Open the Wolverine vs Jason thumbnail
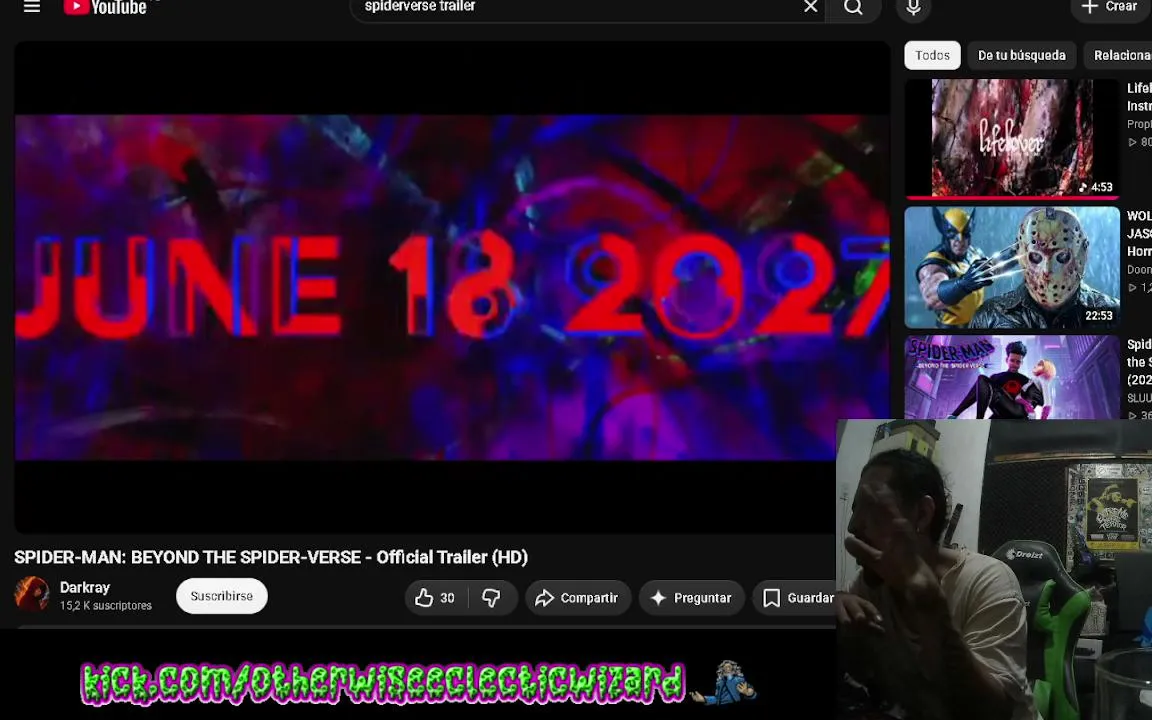This screenshot has width=1152, height=720. click(x=1012, y=267)
